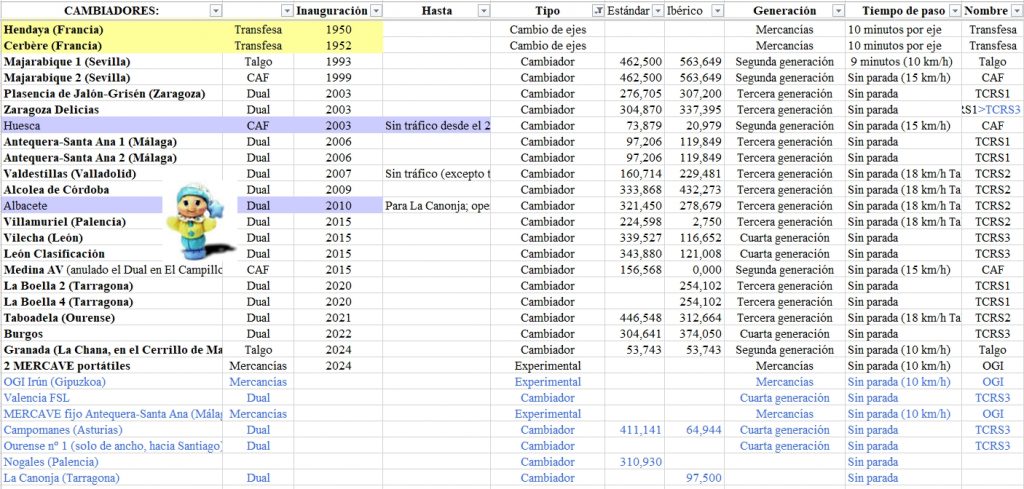
Task: Click the active filter icon on Tipo
Action: [x=598, y=10]
